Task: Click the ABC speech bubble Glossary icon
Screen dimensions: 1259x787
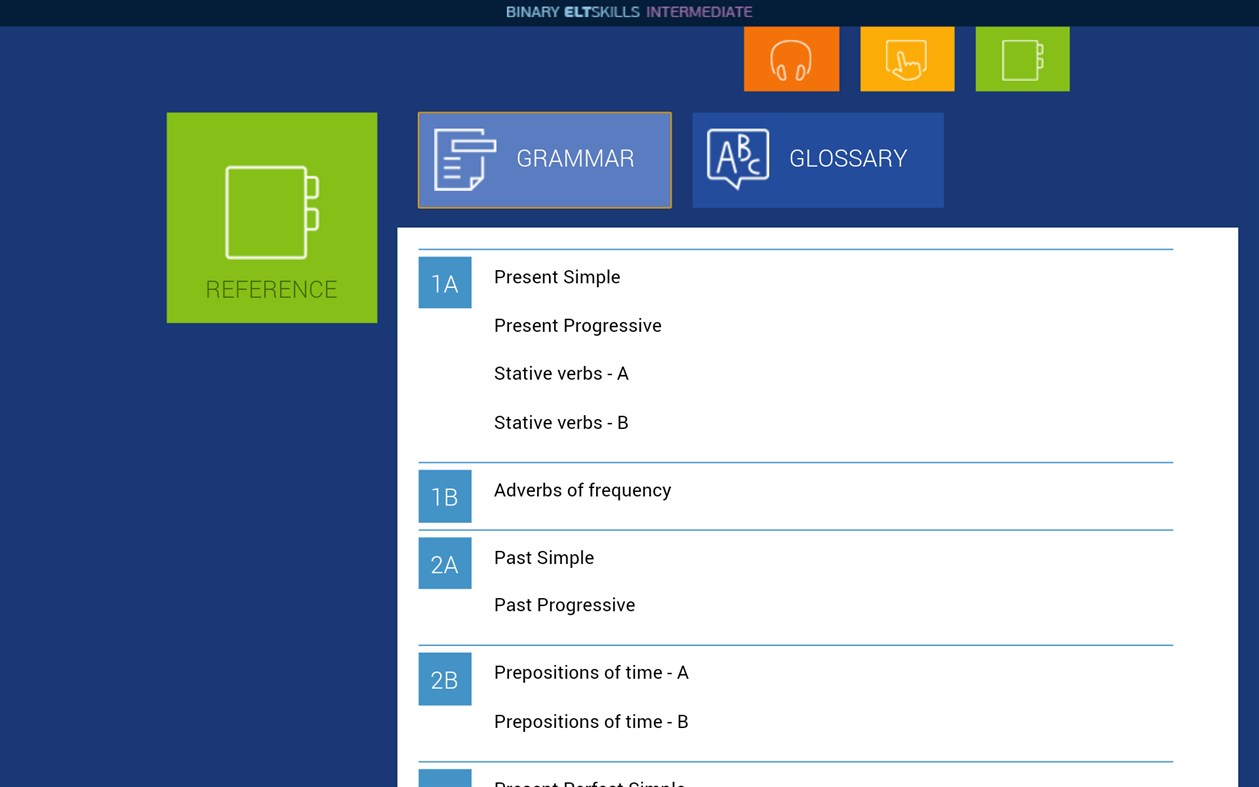Action: click(737, 157)
